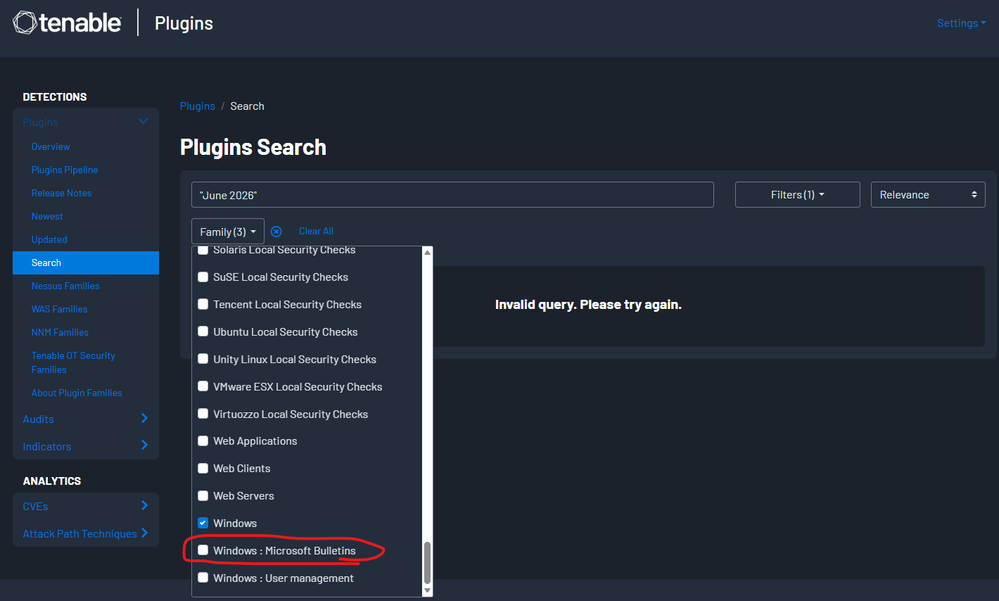Tick the SuSE Local Security Checks checkbox
Viewport: 999px width, 601px height.
203,277
